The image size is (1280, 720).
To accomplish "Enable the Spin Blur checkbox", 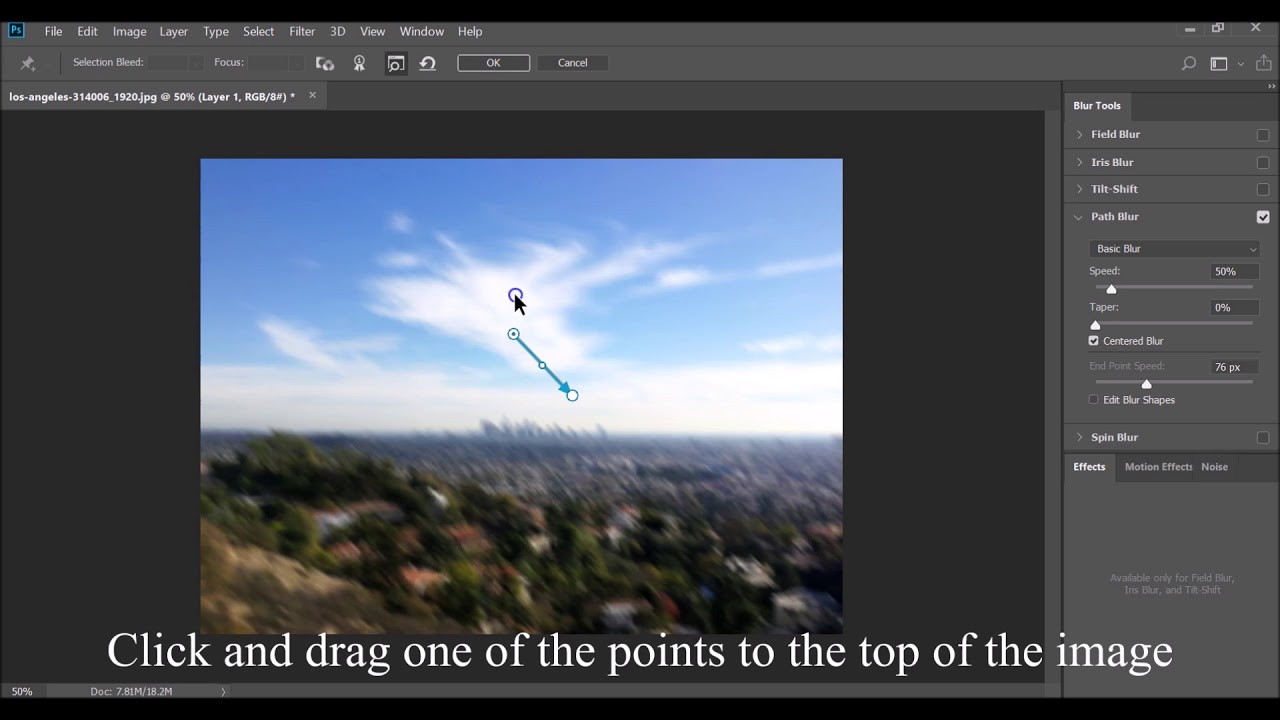I will tap(1263, 438).
